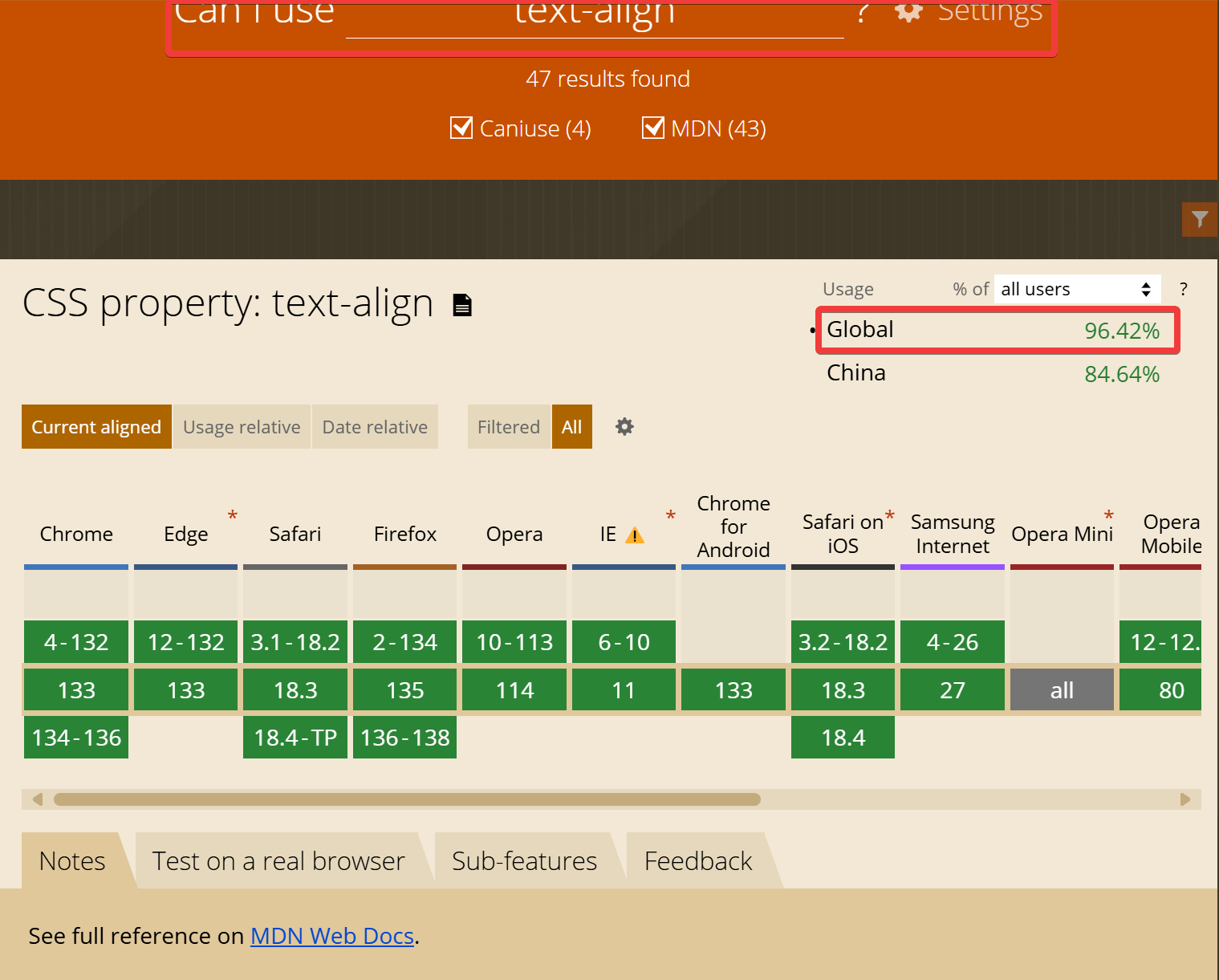The height and width of the screenshot is (980, 1219).
Task: Click the Samsung Internet column header
Action: pyautogui.click(x=953, y=534)
